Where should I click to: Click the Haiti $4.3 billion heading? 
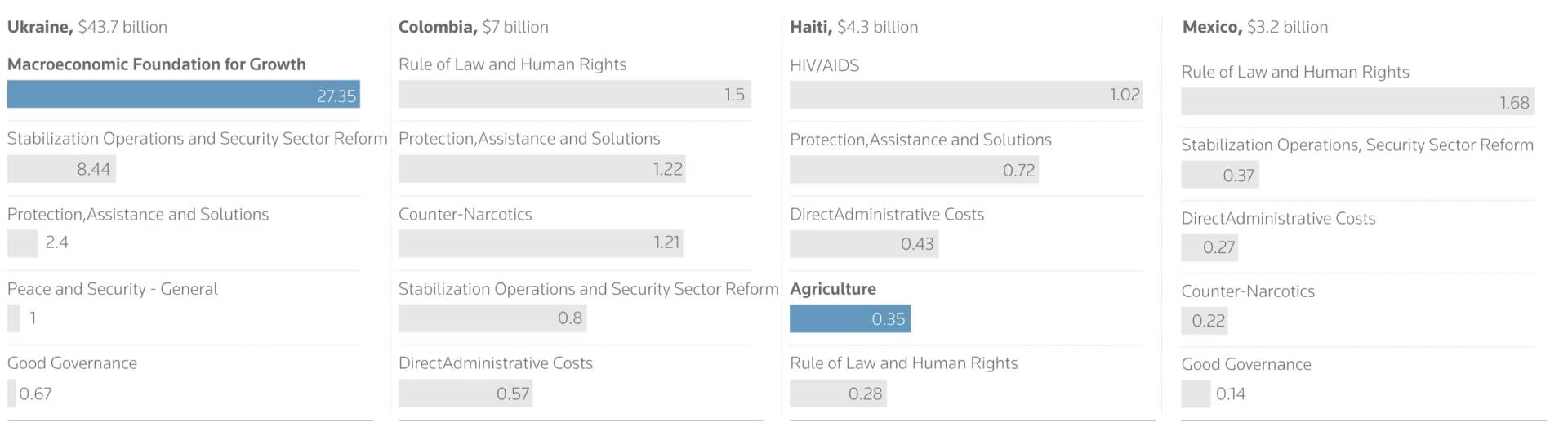(x=853, y=27)
